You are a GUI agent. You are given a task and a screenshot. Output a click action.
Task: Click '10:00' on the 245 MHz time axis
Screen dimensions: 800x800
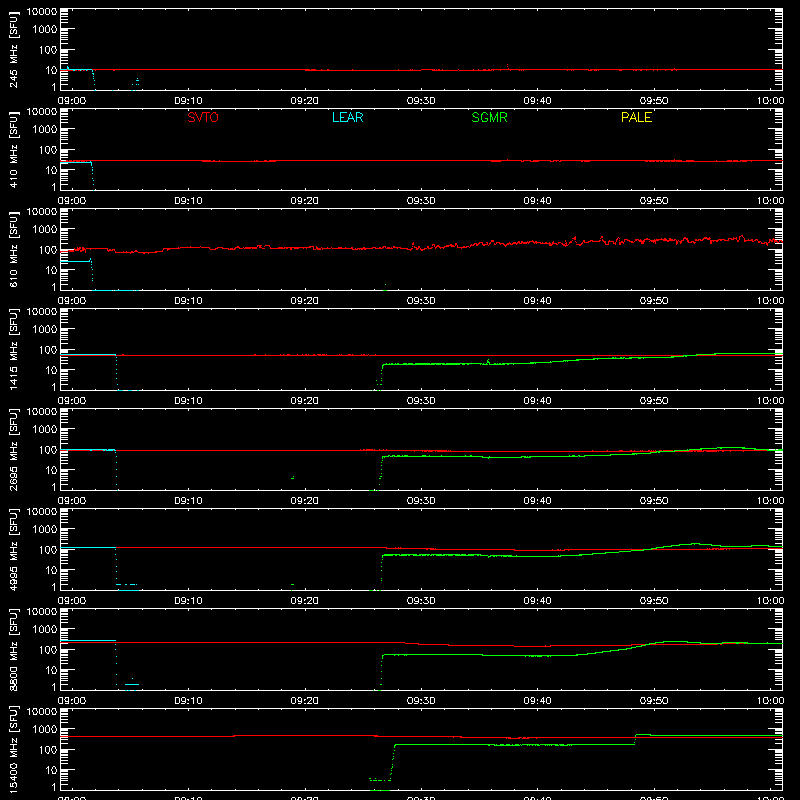pos(770,101)
